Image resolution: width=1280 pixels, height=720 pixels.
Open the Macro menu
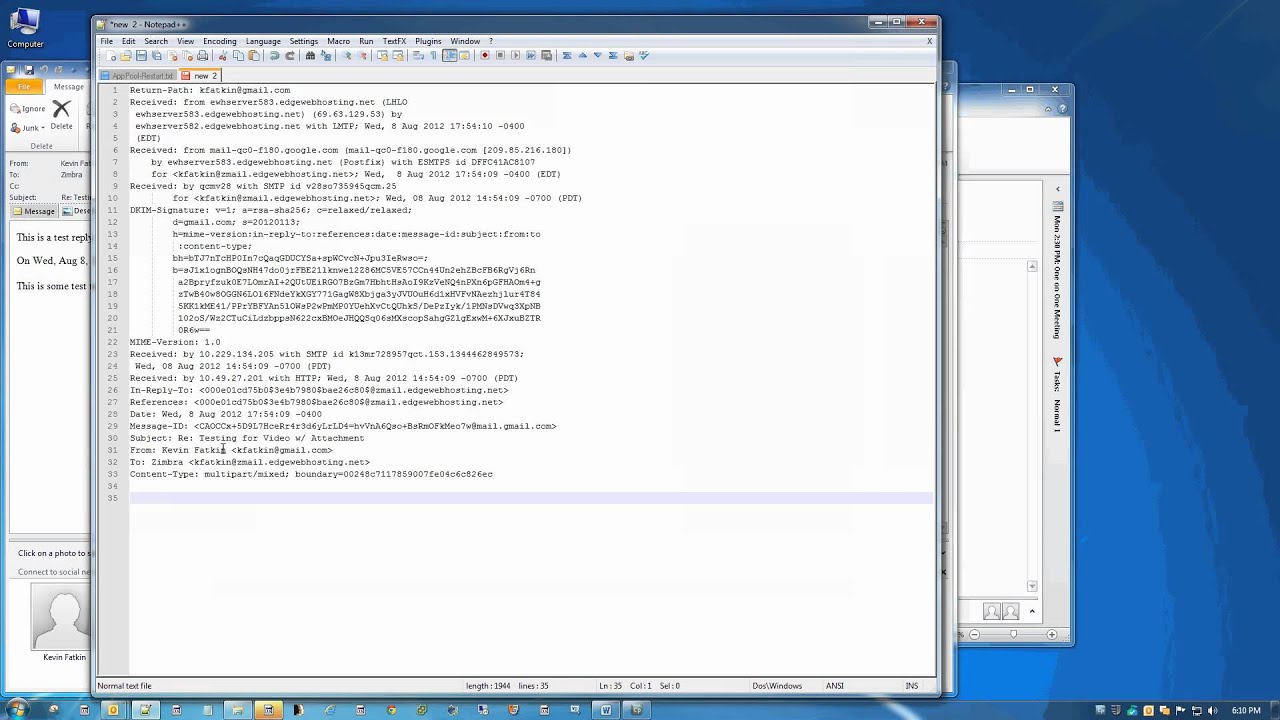pos(338,41)
